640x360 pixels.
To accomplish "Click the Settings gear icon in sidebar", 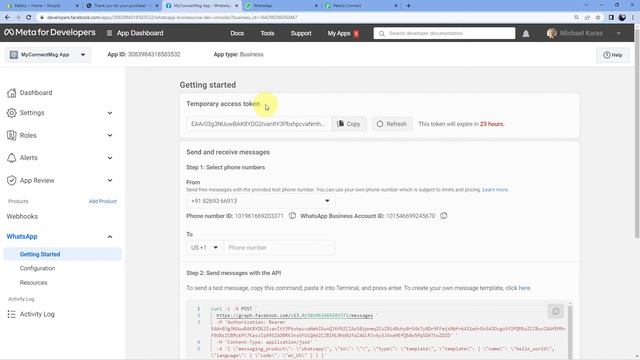I will (12, 113).
